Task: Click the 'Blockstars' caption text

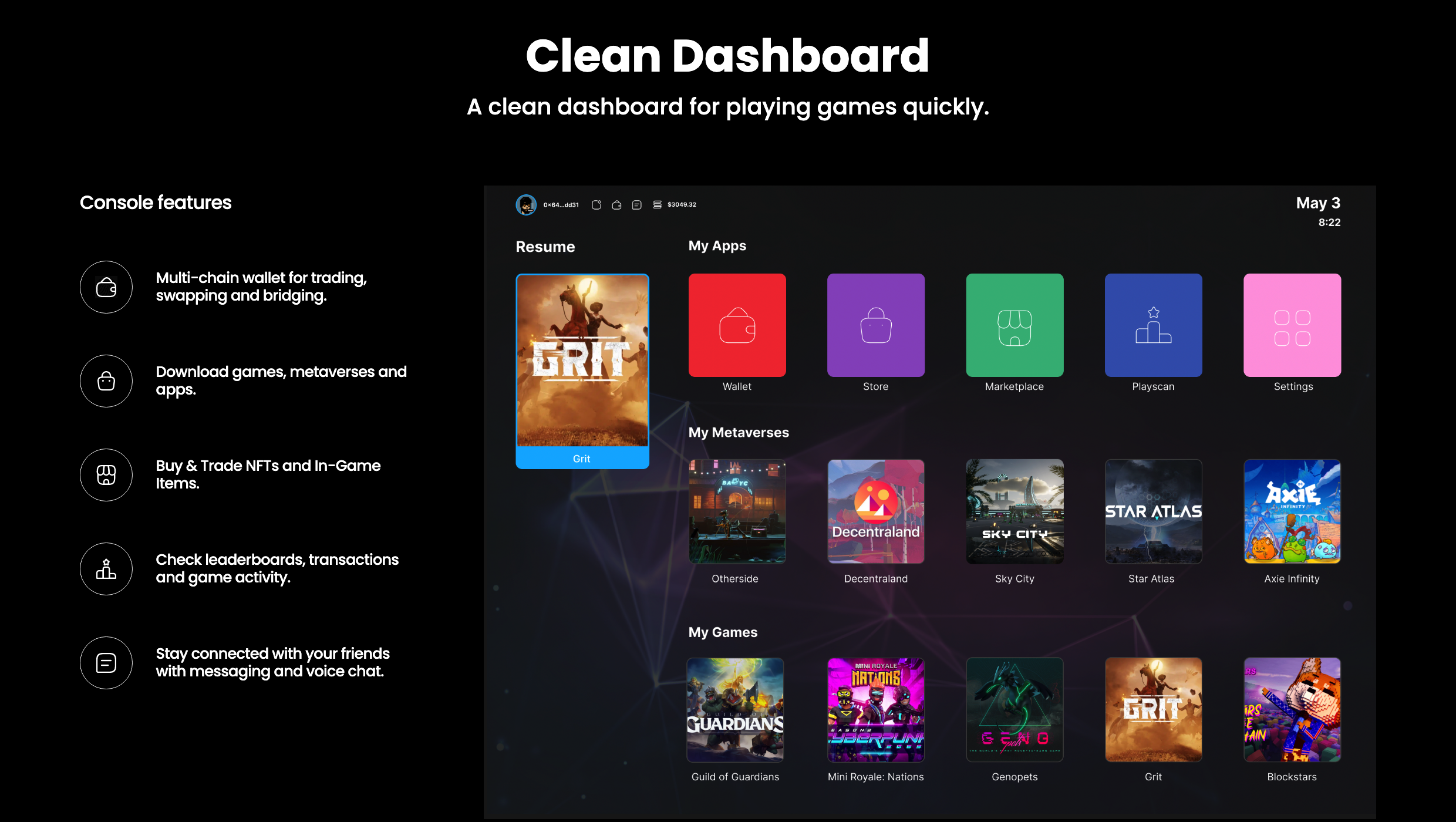Action: tap(1292, 777)
